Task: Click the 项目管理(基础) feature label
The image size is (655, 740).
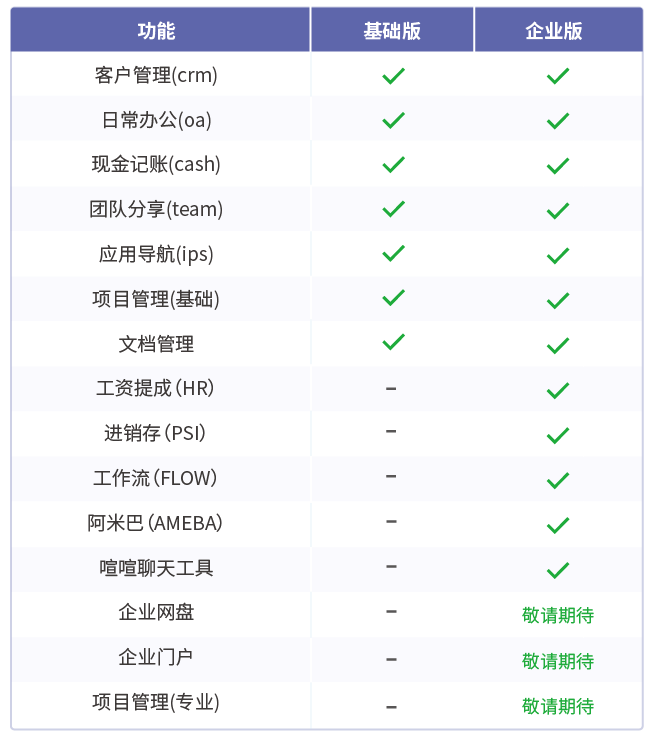Action: click(156, 299)
